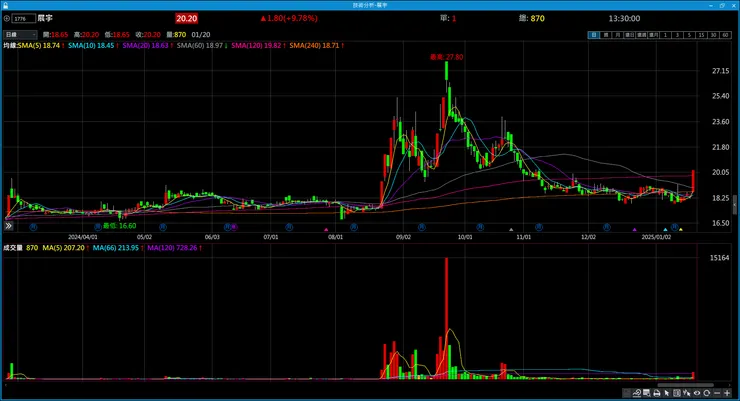
Task: Expand the double-chevron panel at chart bottom left
Action: pos(8,226)
